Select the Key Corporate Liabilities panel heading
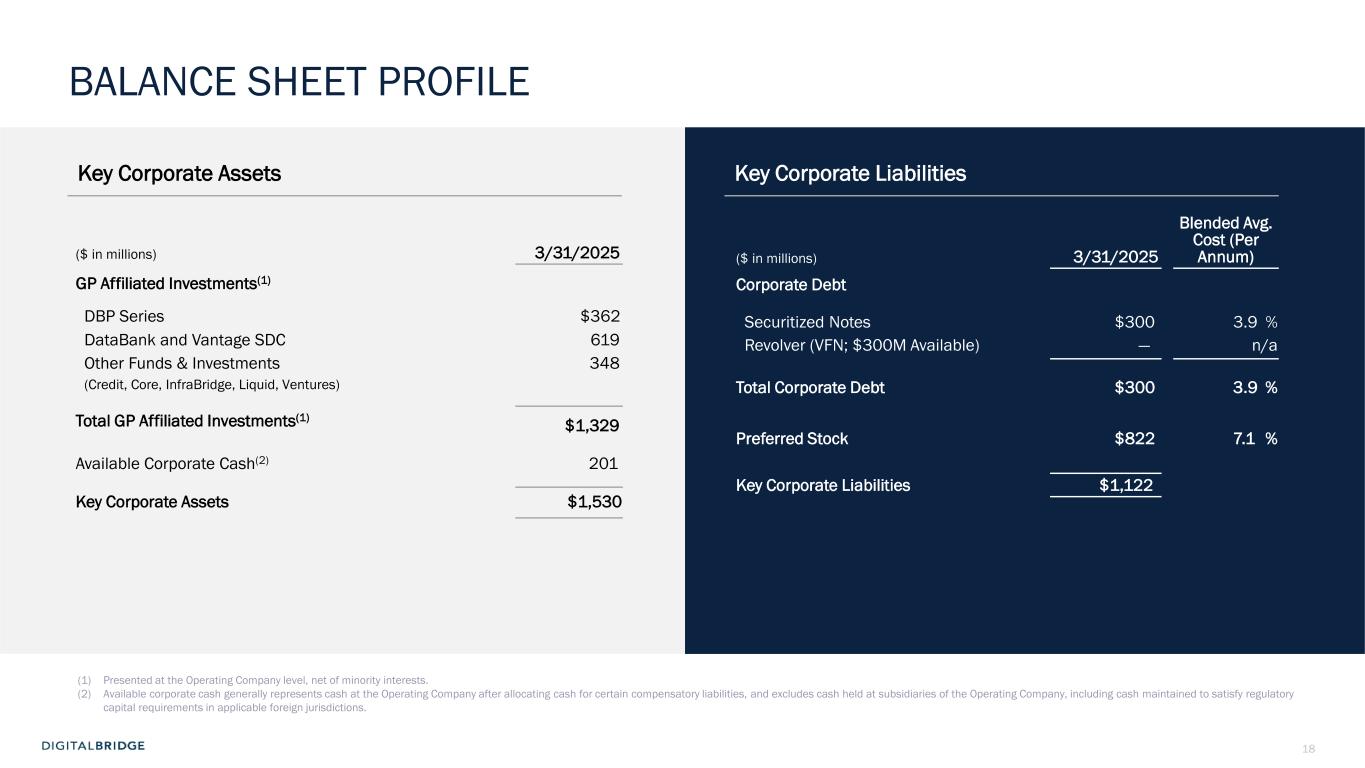Image resolution: width=1365 pixels, height=768 pixels. [x=850, y=174]
